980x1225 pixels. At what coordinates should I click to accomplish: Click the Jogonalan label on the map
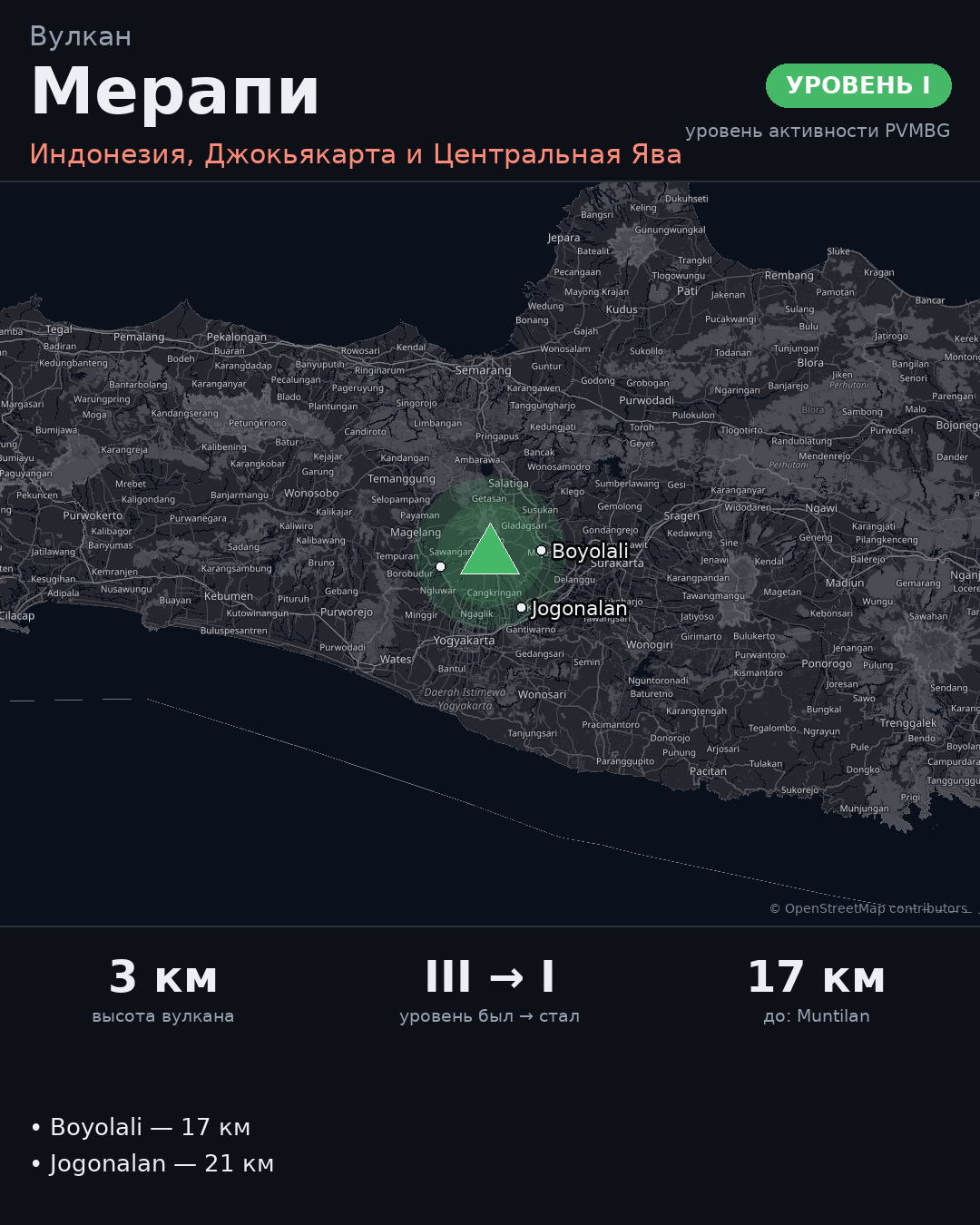tap(579, 609)
